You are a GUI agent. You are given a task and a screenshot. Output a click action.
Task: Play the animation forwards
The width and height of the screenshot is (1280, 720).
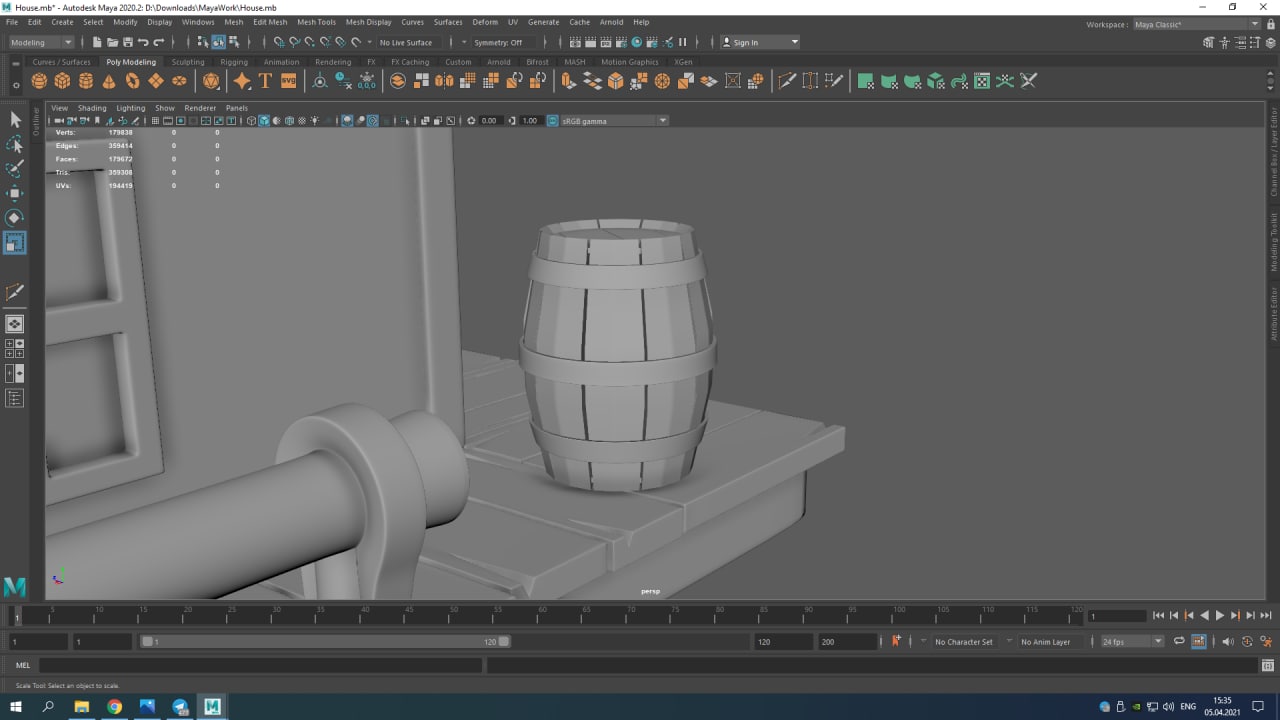coord(1219,616)
